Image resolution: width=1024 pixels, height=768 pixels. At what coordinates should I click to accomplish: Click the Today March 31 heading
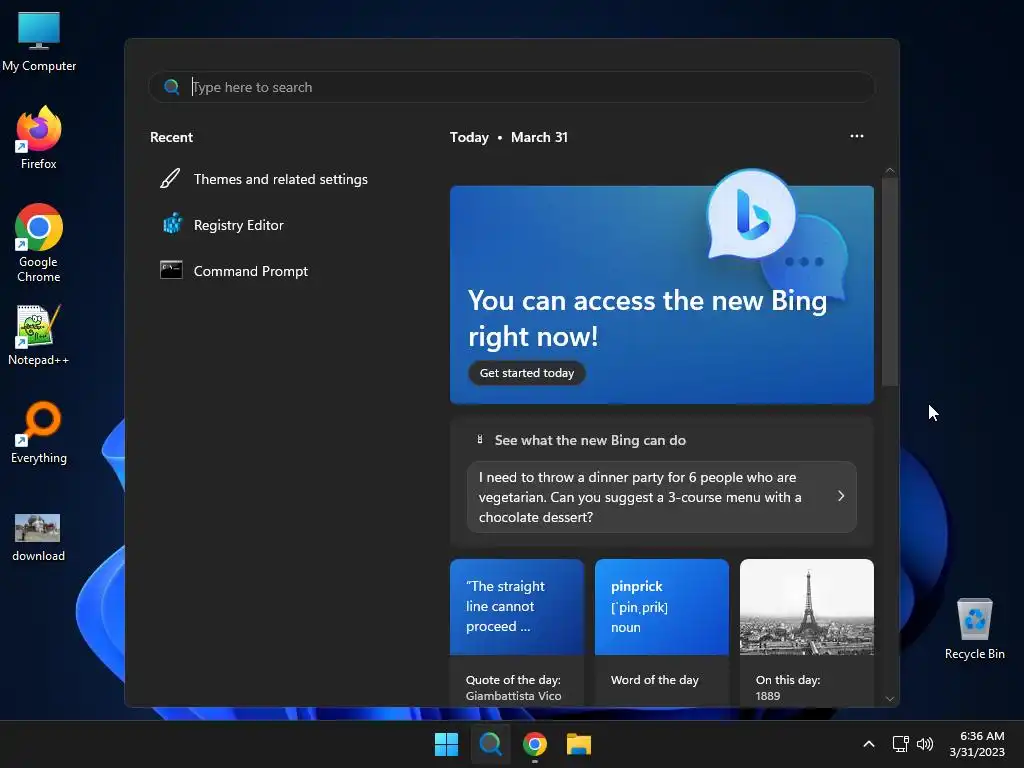point(509,137)
